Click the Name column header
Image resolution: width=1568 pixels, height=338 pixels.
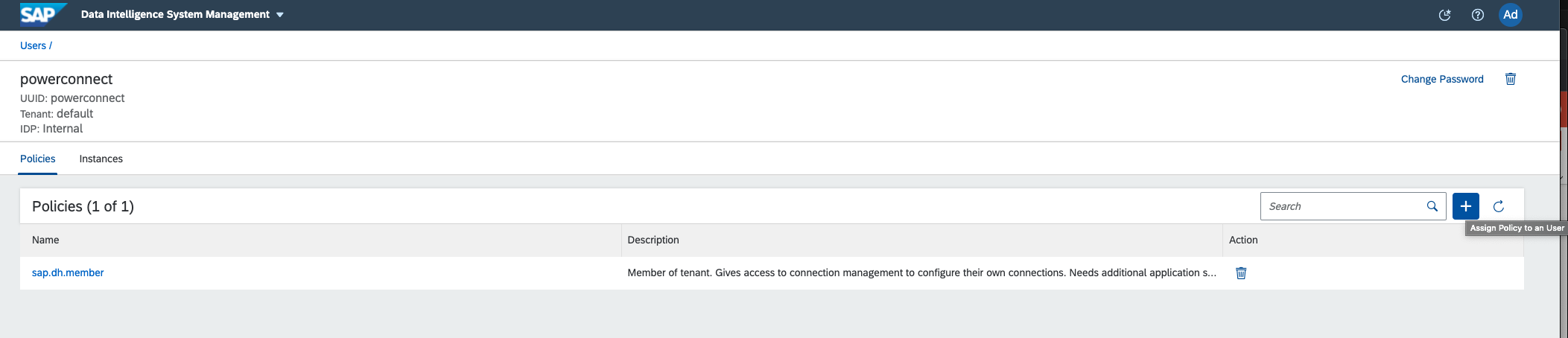tap(45, 240)
